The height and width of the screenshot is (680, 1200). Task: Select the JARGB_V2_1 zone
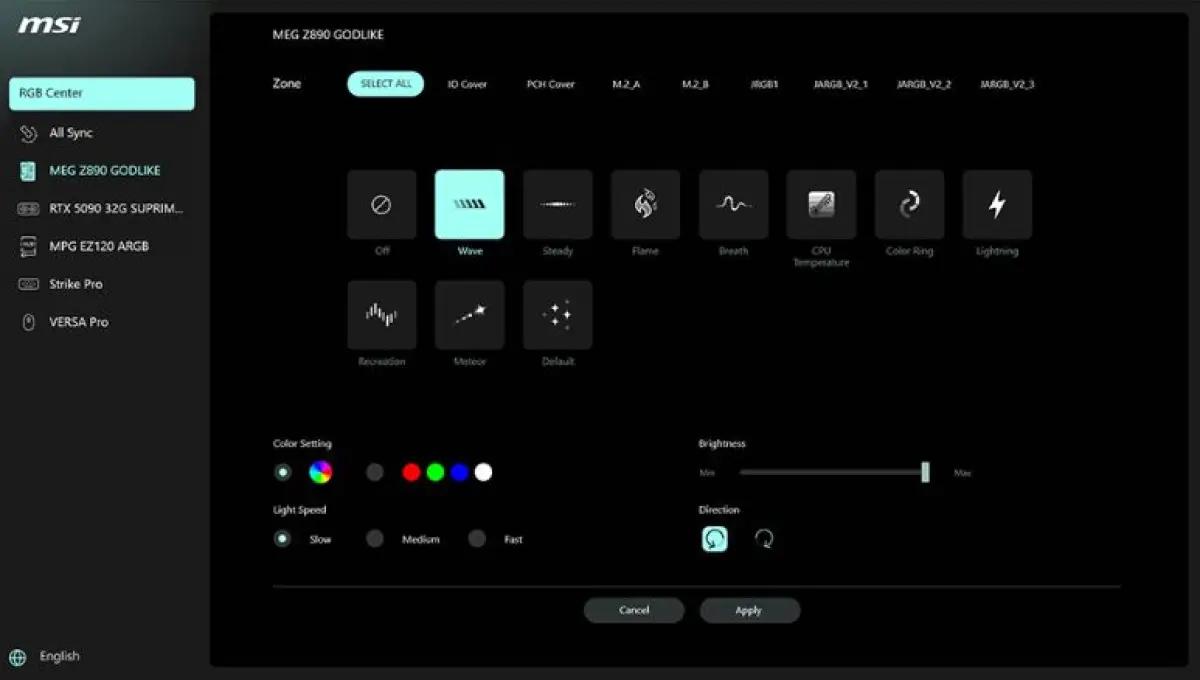(840, 85)
